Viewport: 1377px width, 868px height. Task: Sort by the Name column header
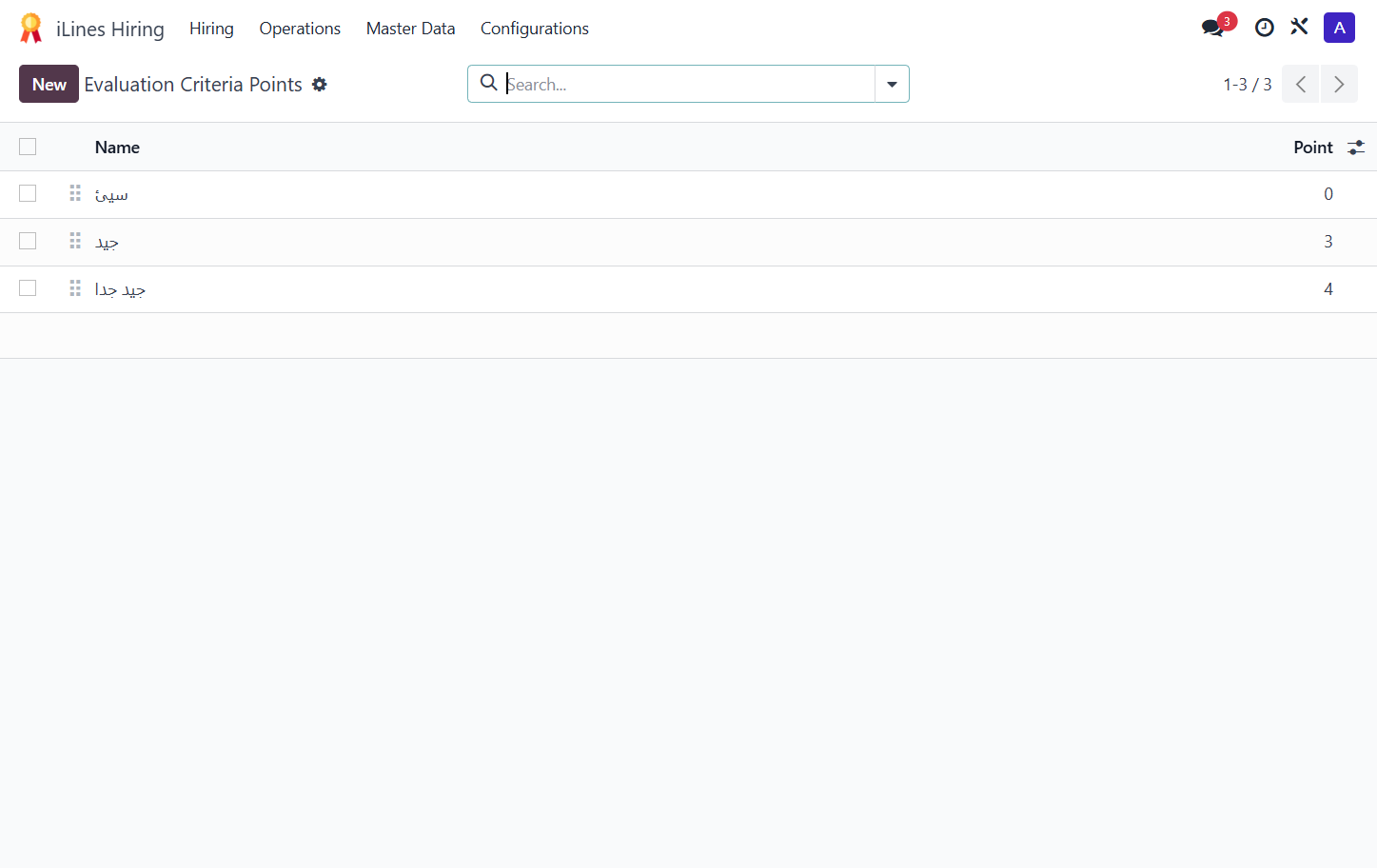pyautogui.click(x=117, y=148)
